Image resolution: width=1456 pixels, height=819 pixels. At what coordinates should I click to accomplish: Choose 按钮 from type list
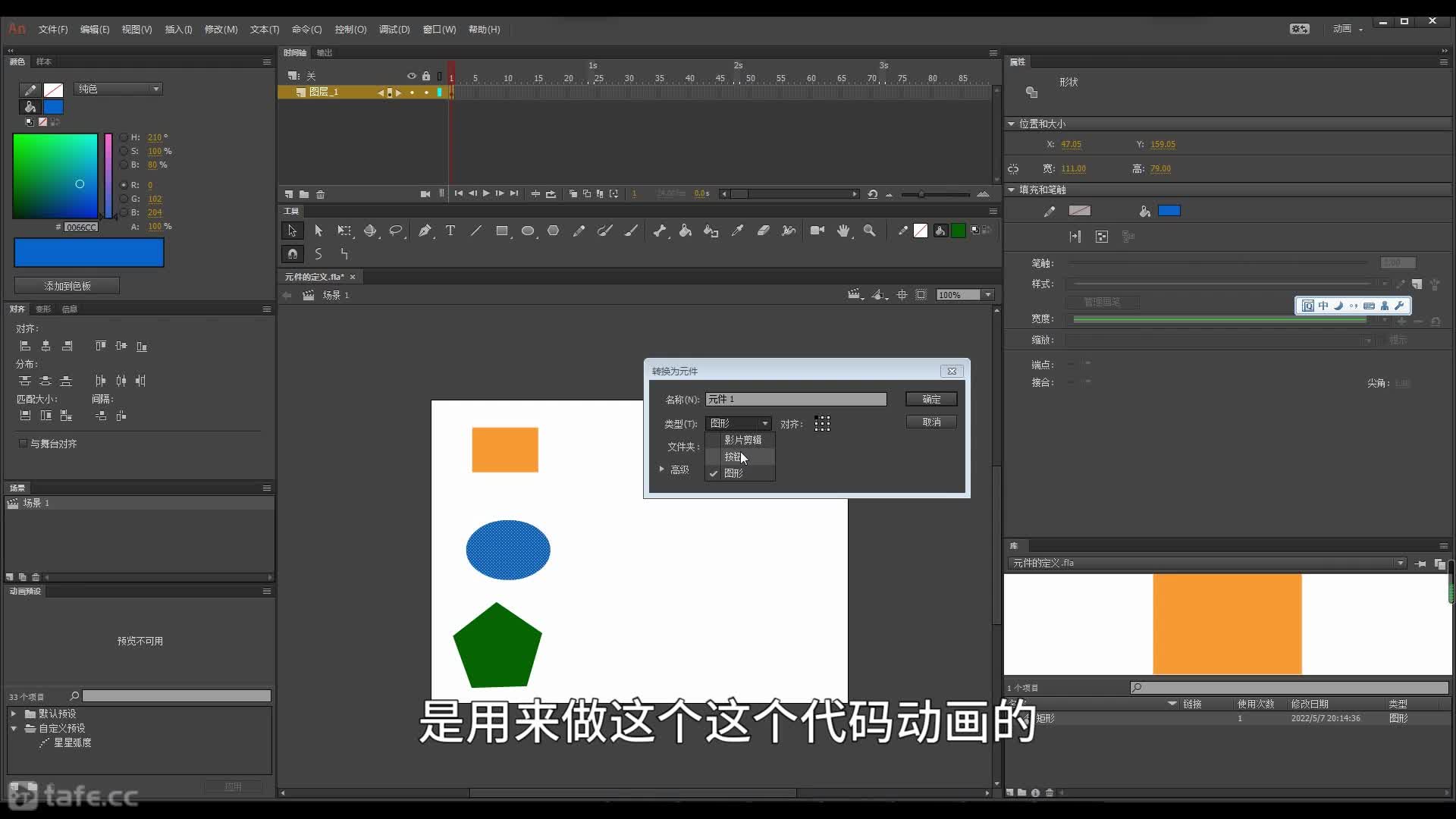tap(740, 457)
